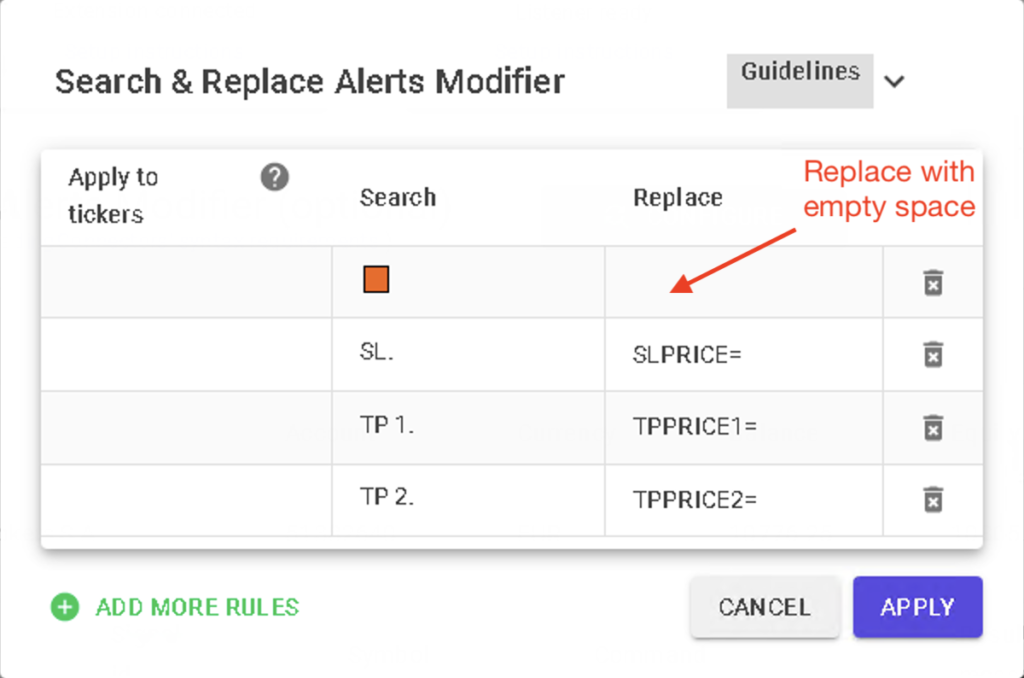Viewport: 1024px width, 678px height.
Task: Edit the TP 2. search field
Action: click(x=467, y=499)
